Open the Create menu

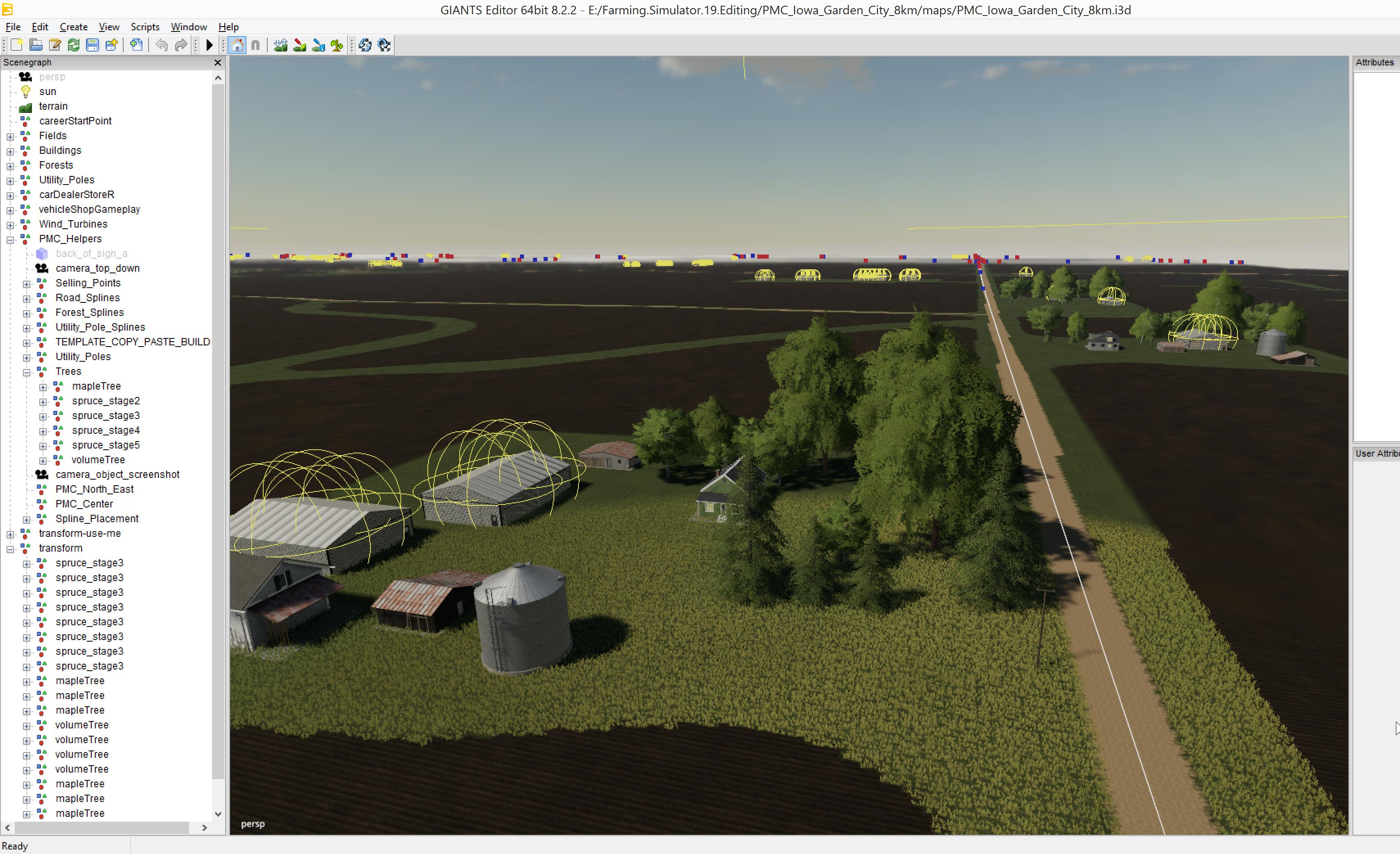click(74, 27)
